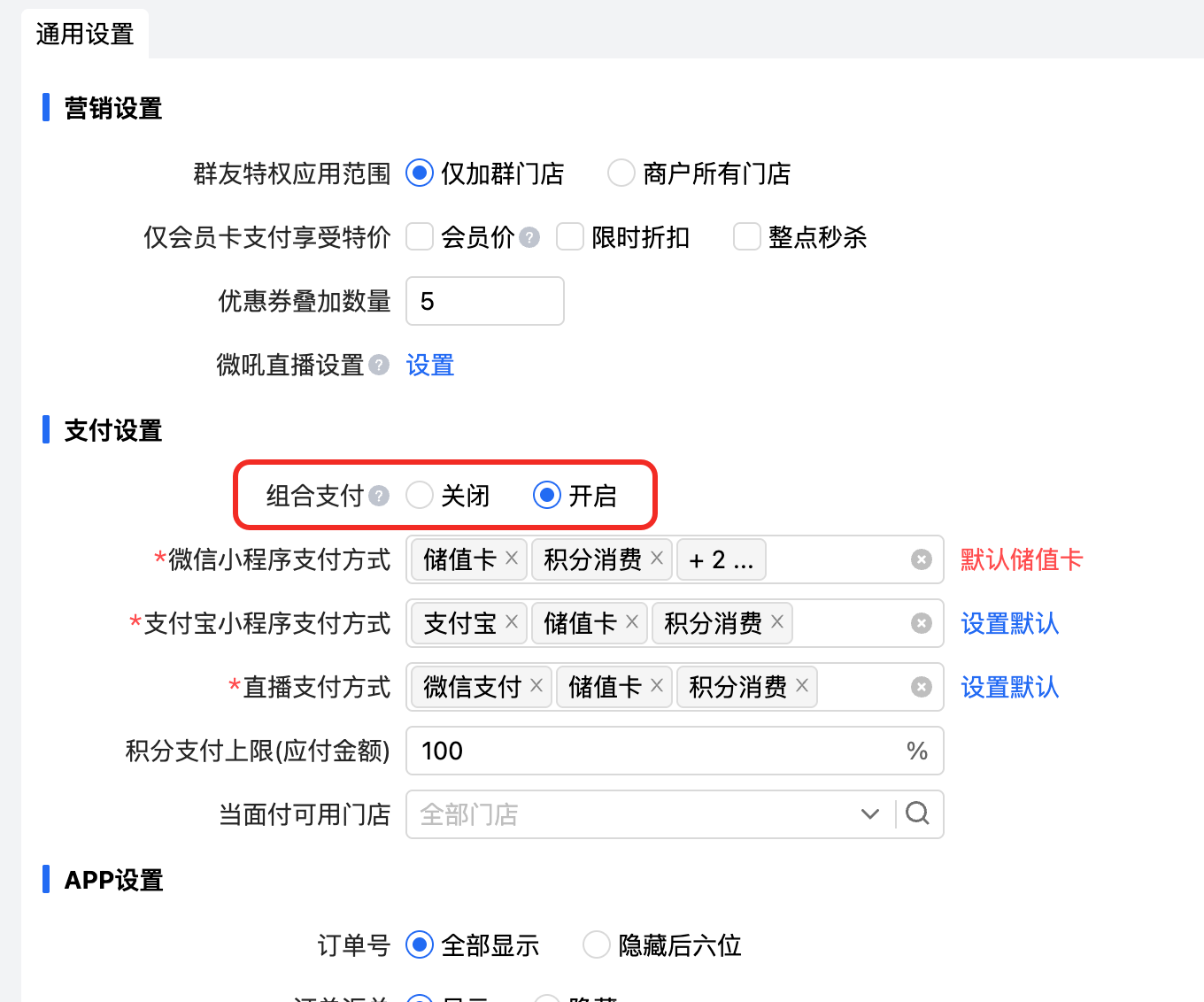This screenshot has width=1204, height=1002.
Task: Click help icon next to 组合支付
Action: [x=379, y=496]
